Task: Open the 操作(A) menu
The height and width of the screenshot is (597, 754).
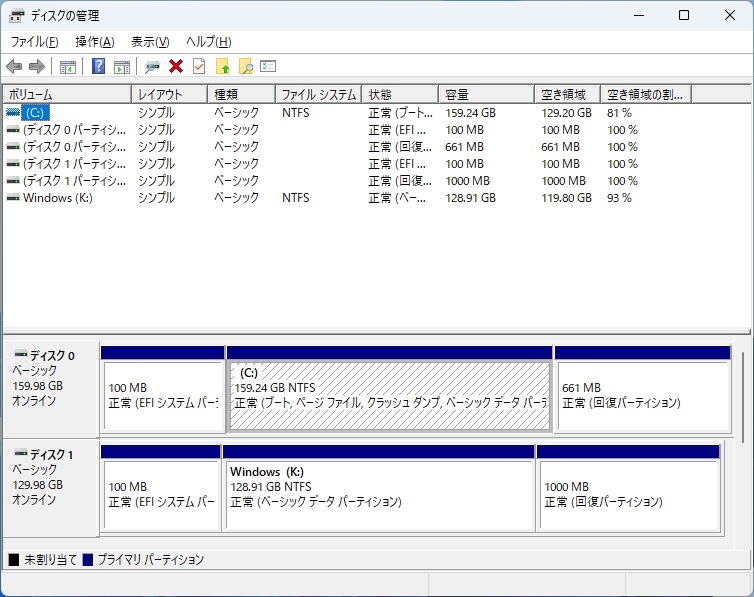Action: pos(95,42)
